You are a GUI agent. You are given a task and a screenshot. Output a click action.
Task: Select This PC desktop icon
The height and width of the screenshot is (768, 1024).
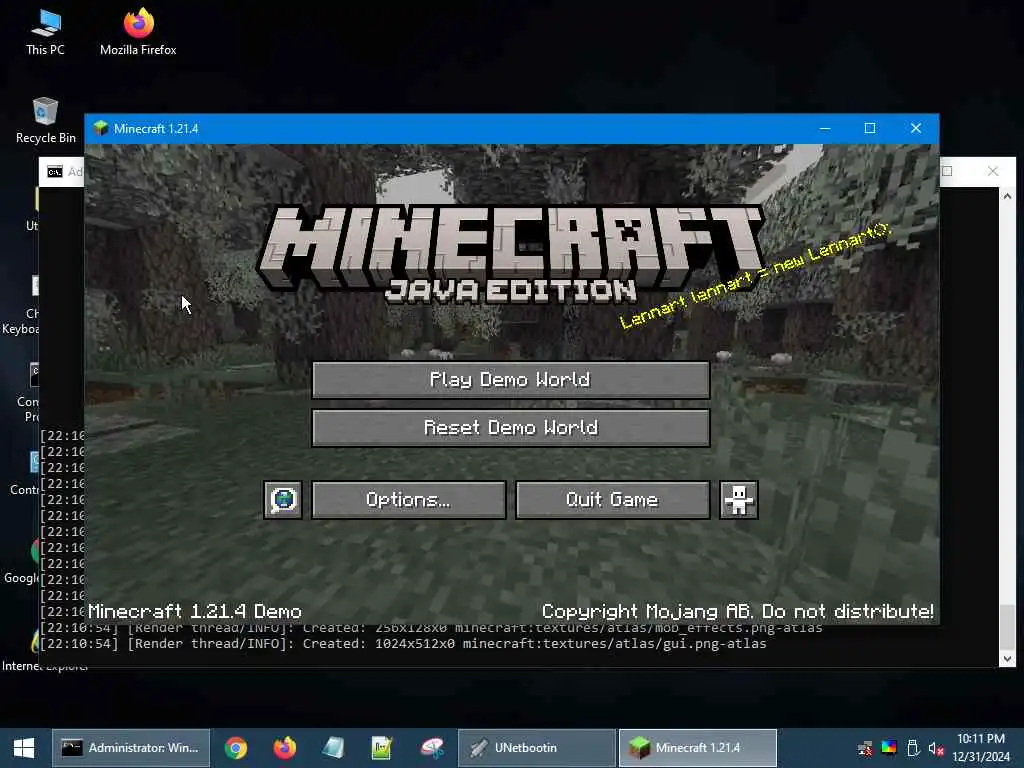46,32
